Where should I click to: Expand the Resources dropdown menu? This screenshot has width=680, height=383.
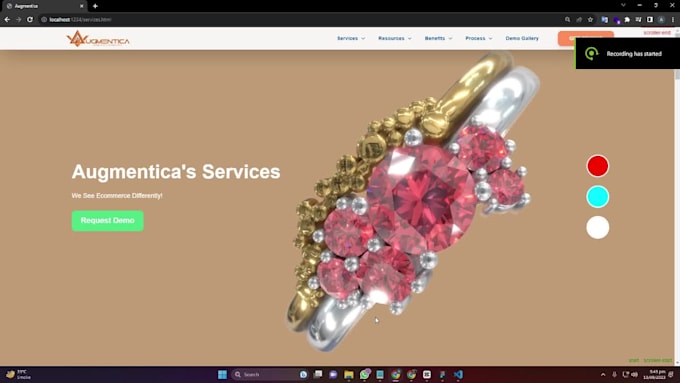point(395,38)
